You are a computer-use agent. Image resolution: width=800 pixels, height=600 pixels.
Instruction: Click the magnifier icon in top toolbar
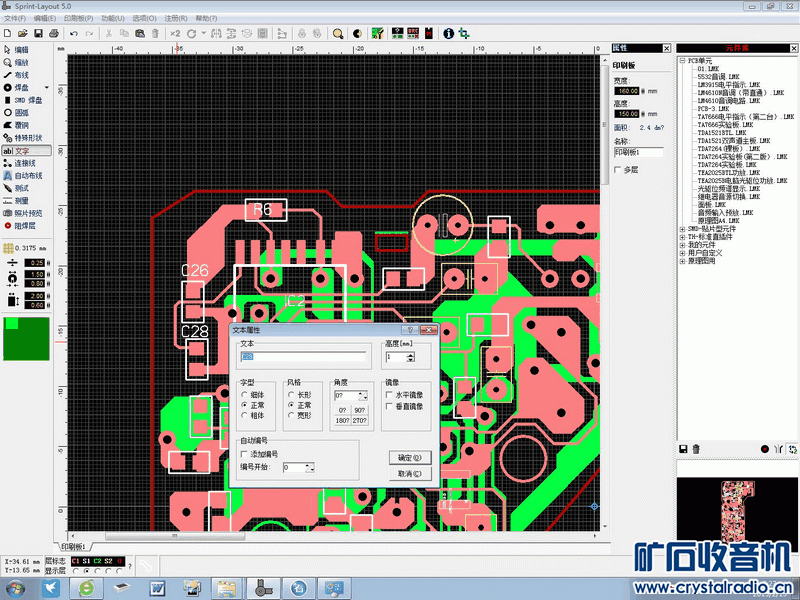(338, 33)
